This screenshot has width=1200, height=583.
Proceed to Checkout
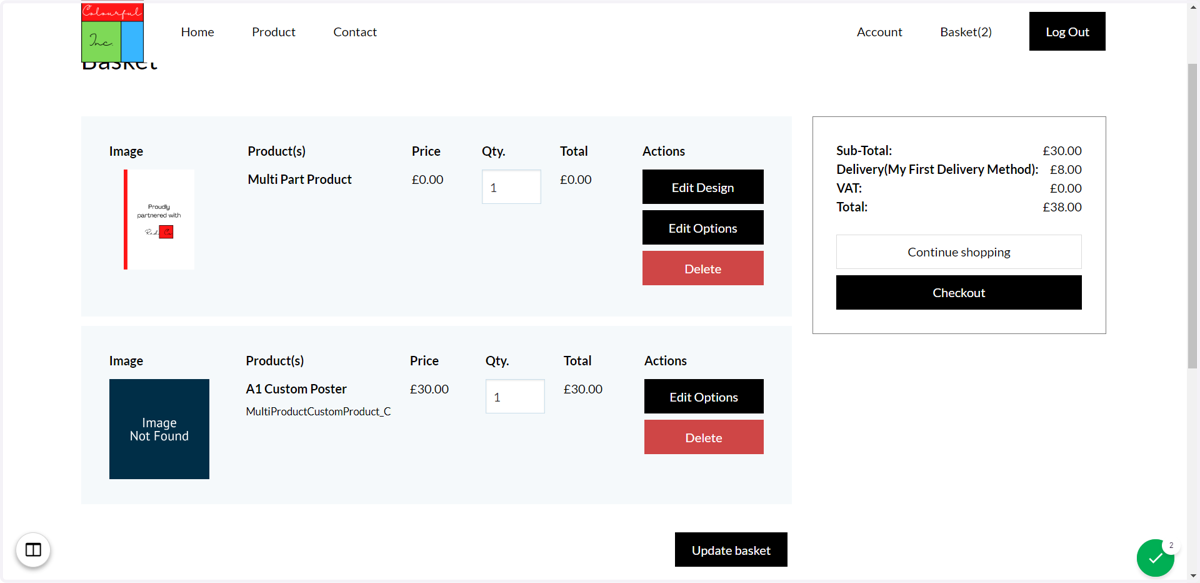click(959, 292)
